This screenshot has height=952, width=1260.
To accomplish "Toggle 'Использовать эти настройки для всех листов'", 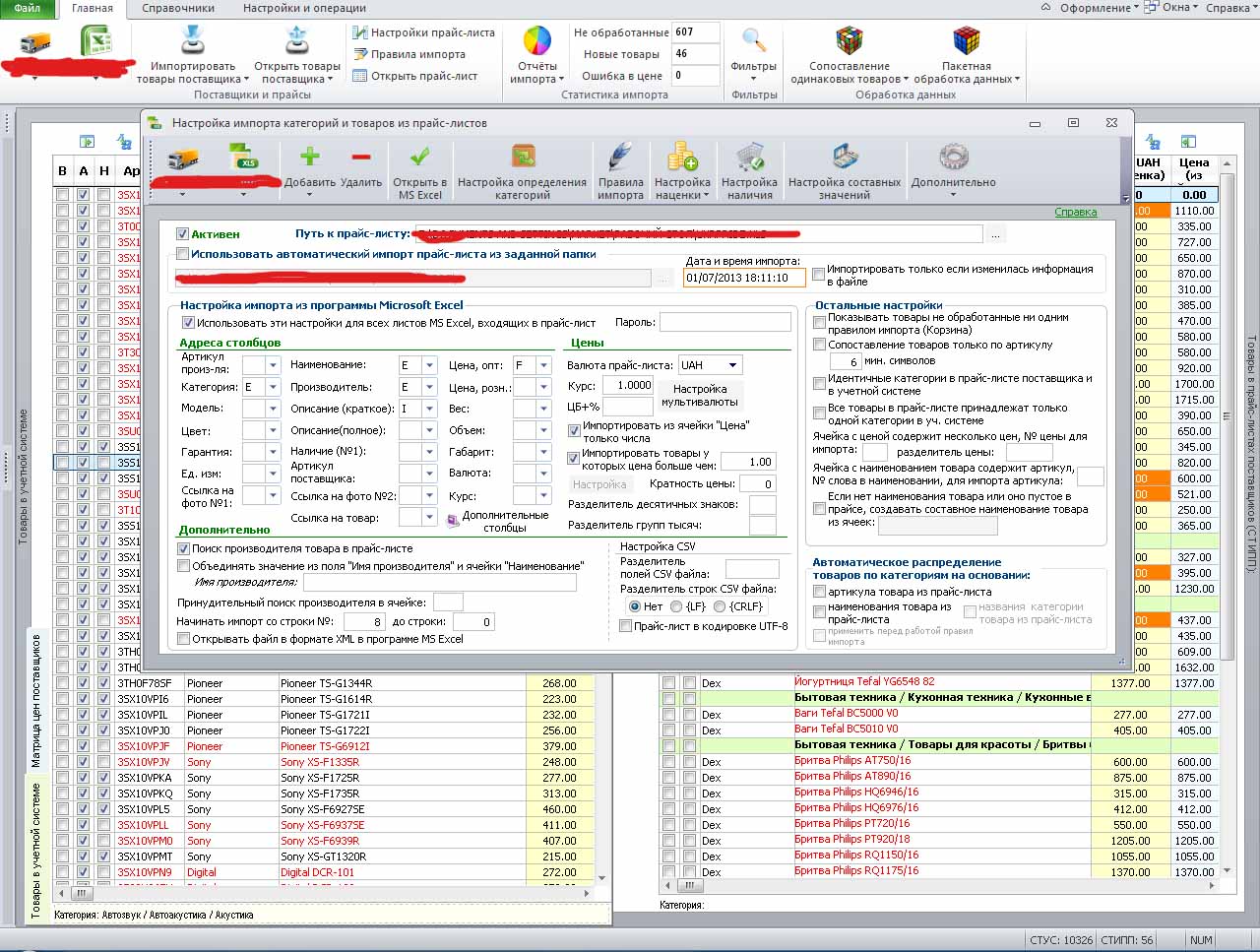I will tap(188, 323).
